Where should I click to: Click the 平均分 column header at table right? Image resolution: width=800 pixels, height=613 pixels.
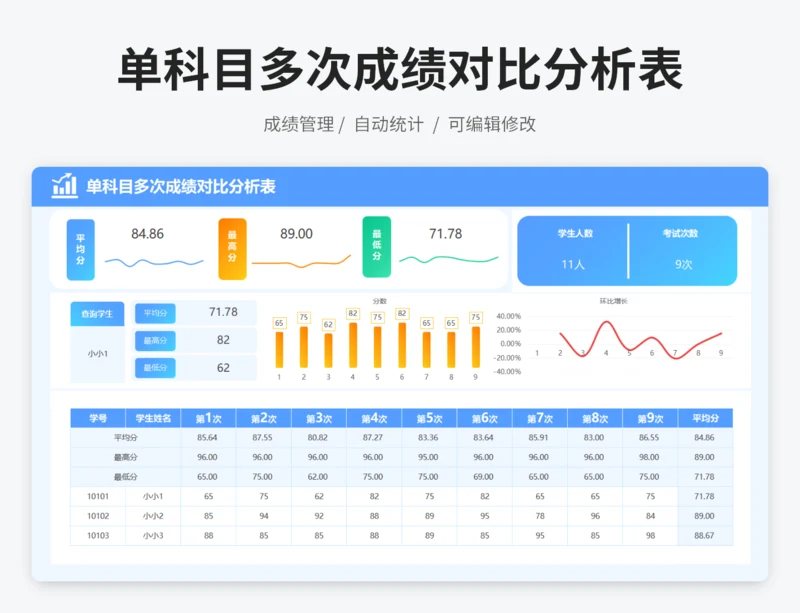coord(706,418)
